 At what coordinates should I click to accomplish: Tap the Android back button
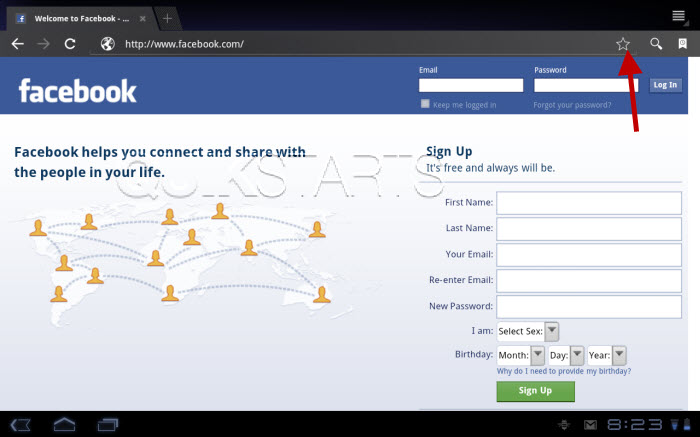[x=20, y=425]
